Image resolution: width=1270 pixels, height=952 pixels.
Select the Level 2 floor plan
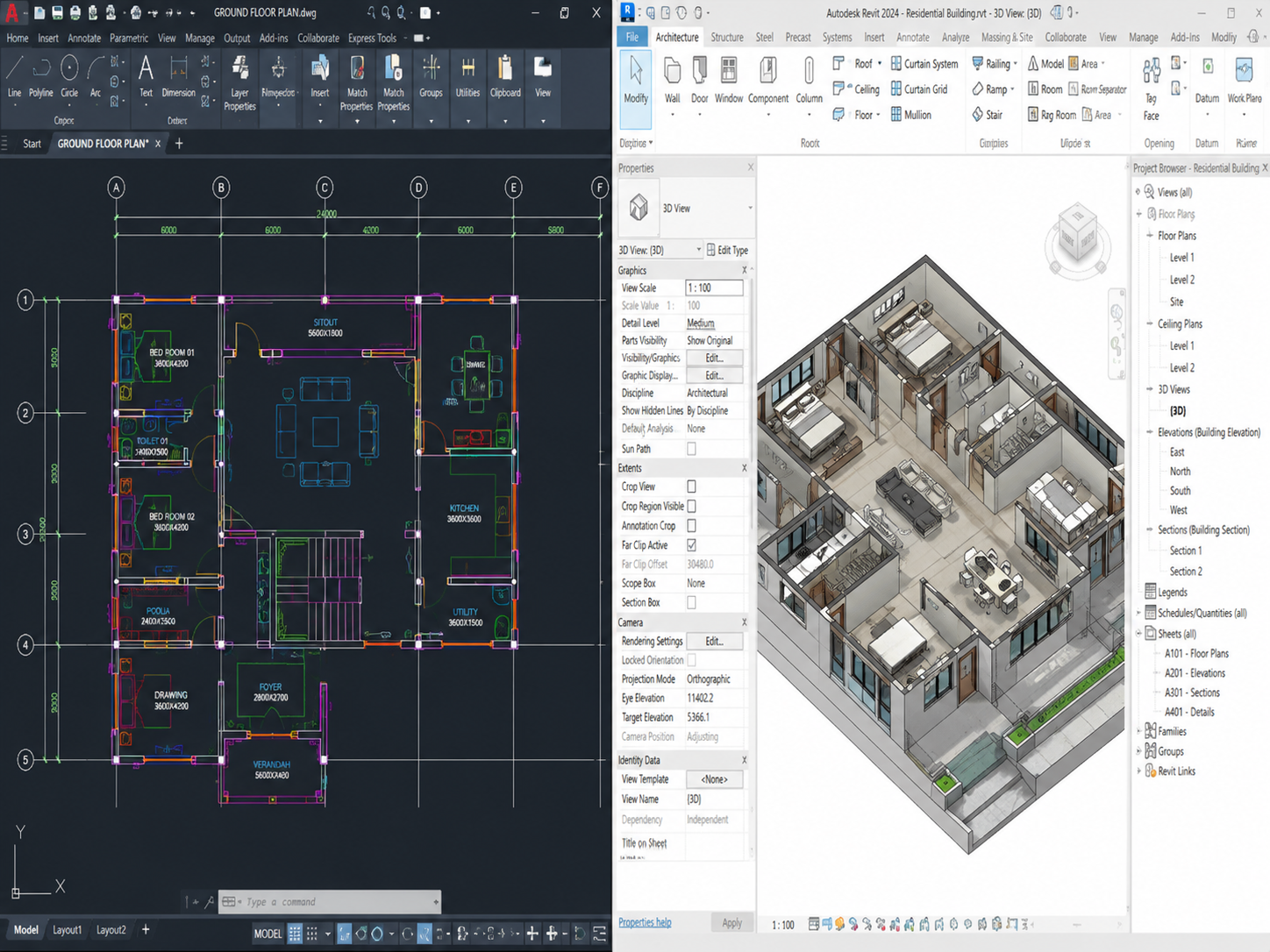coord(1181,280)
